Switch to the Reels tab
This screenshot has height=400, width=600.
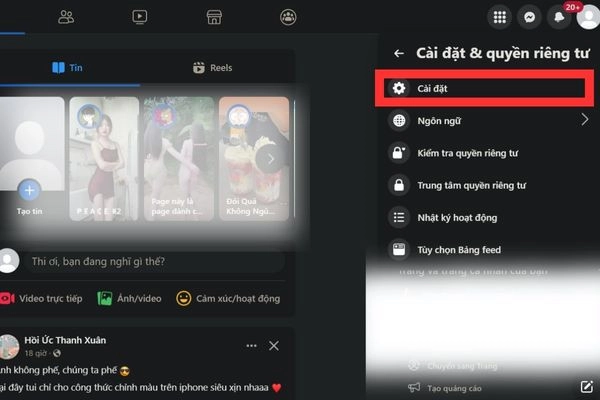[210, 68]
